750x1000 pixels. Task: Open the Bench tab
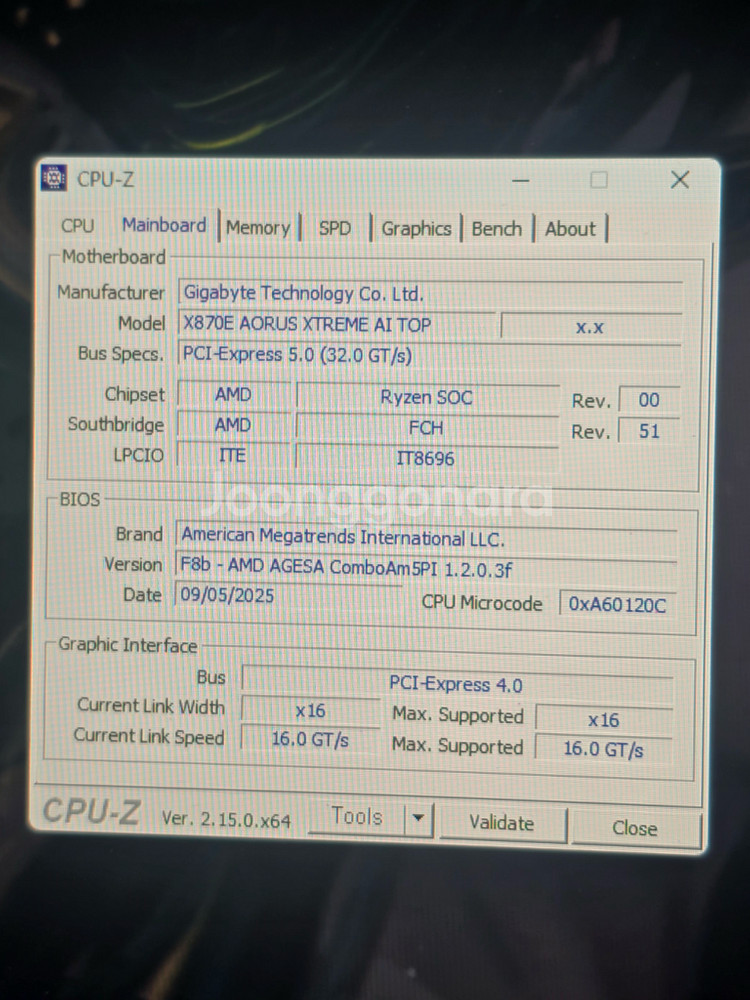point(497,229)
